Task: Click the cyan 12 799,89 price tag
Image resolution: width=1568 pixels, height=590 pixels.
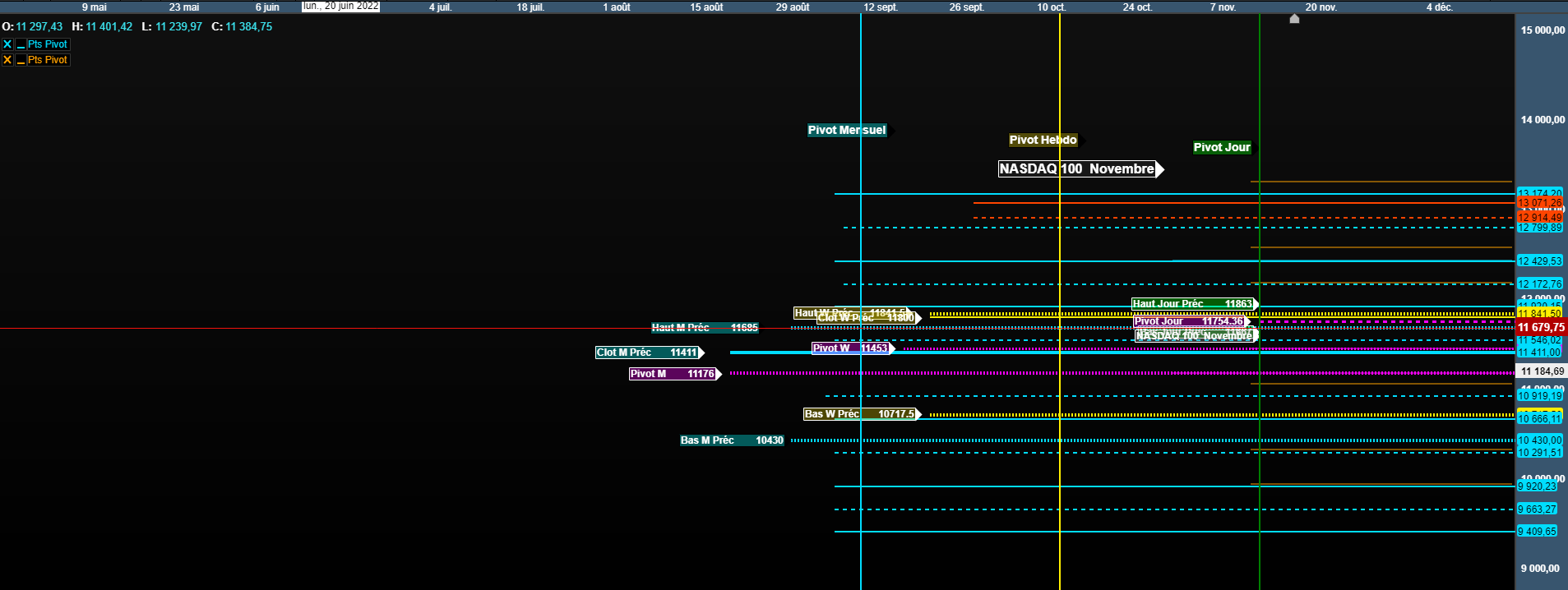Action: tap(1539, 228)
